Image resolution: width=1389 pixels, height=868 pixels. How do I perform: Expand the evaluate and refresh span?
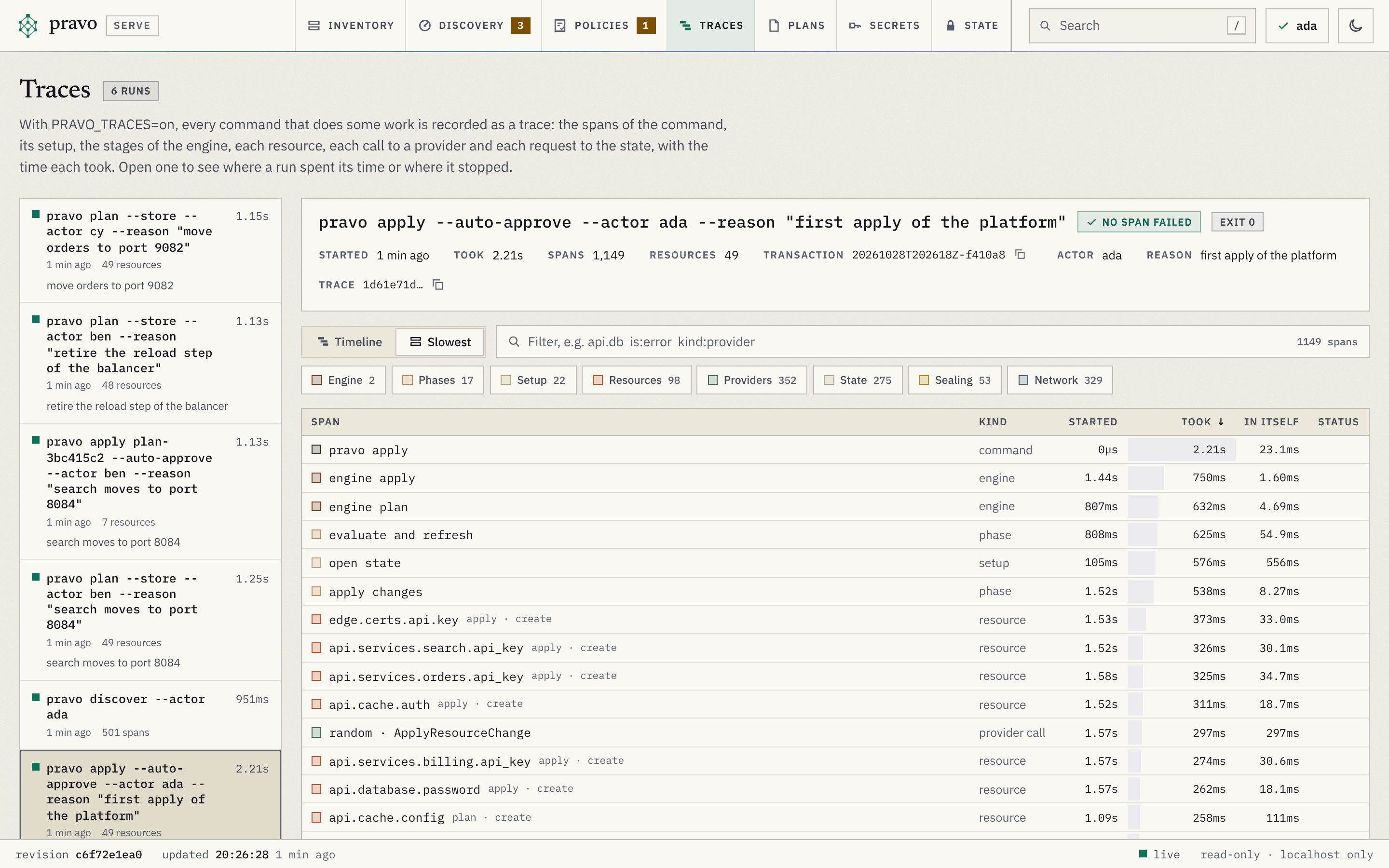[x=834, y=534]
